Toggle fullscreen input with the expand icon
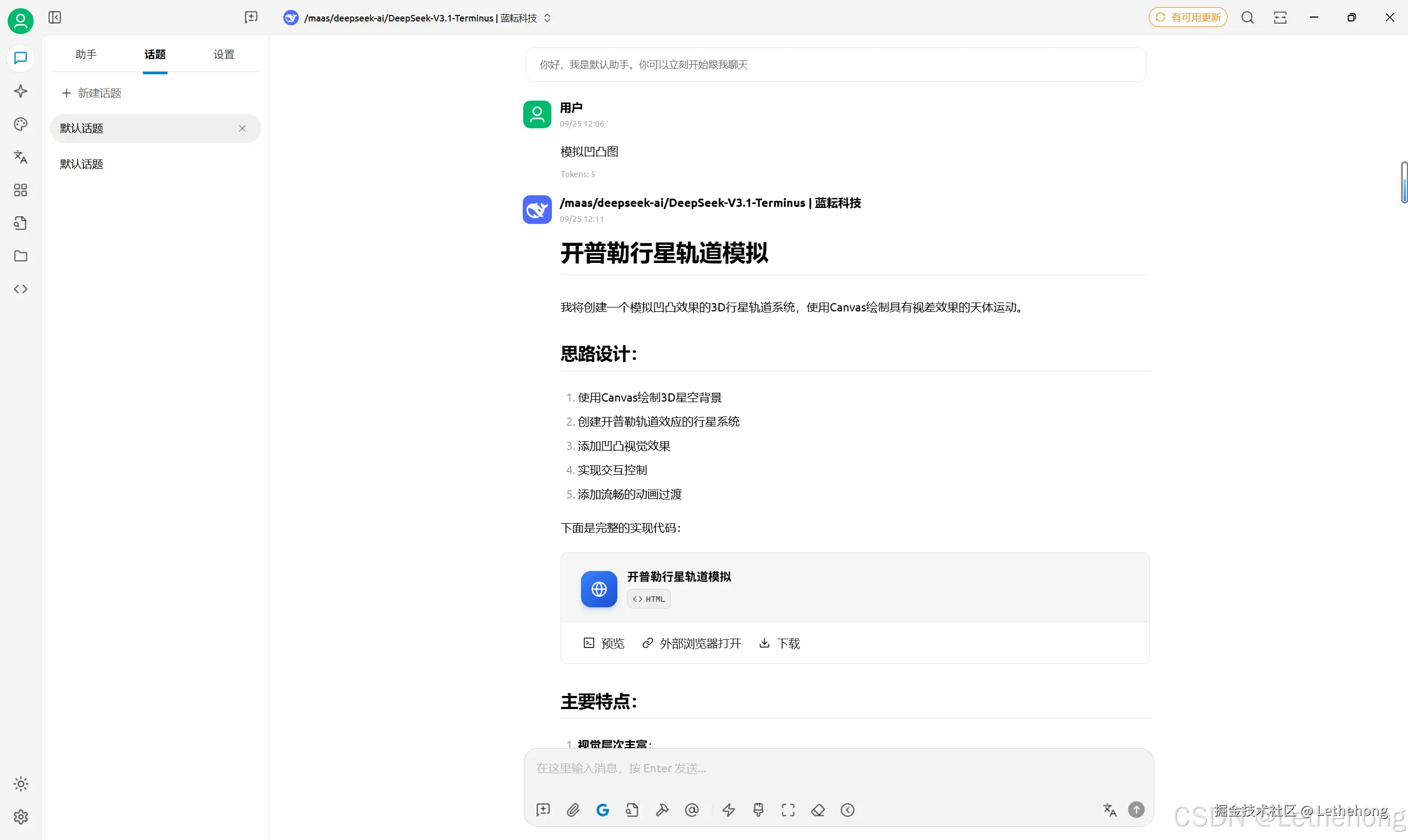This screenshot has height=840, width=1408. click(788, 810)
